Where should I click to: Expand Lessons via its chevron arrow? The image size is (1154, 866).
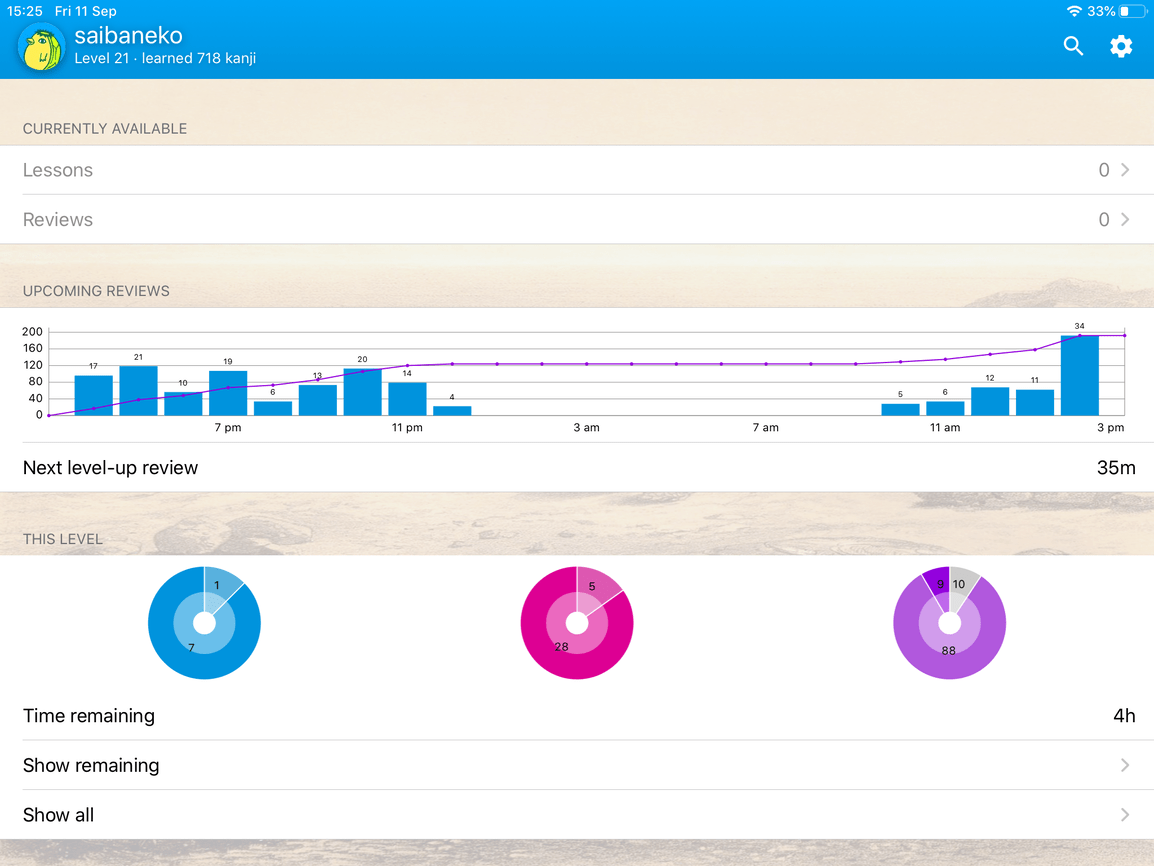[x=1125, y=170]
